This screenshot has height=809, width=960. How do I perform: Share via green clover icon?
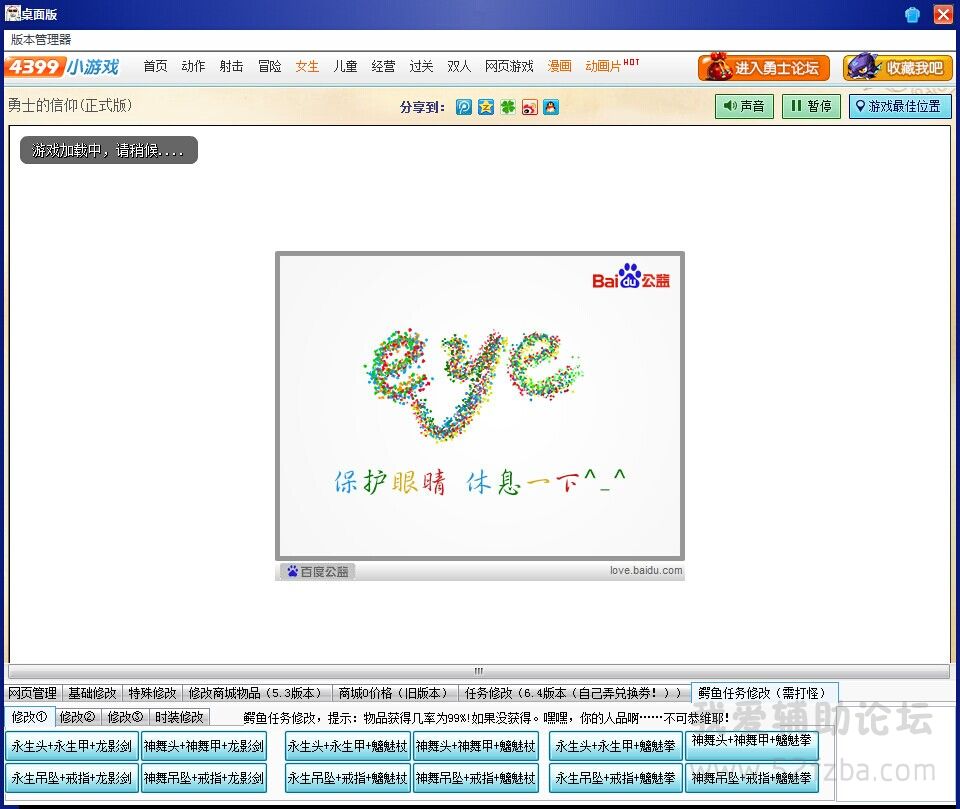point(508,107)
